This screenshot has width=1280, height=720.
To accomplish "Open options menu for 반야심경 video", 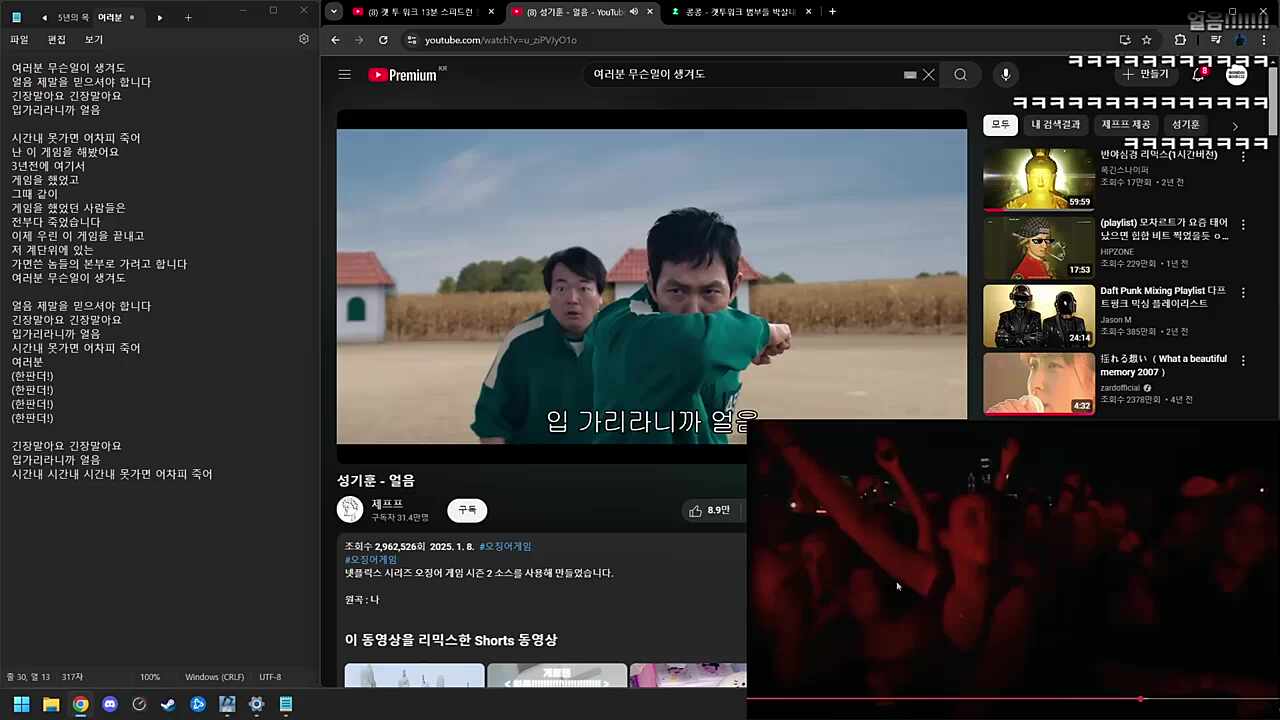I will coord(1243,157).
